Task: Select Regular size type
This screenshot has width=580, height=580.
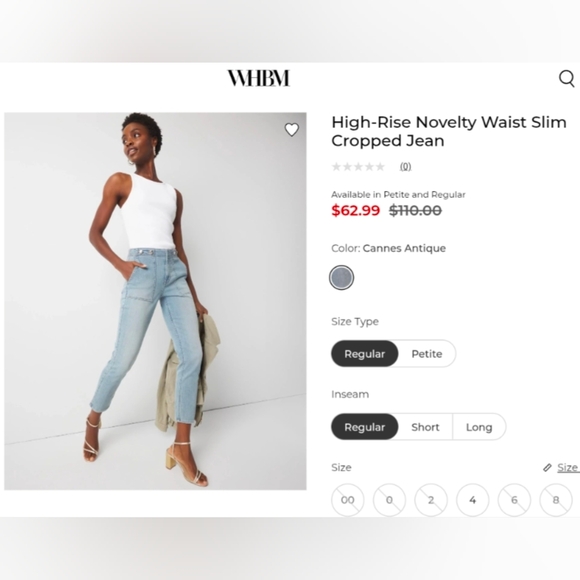Action: pyautogui.click(x=364, y=354)
